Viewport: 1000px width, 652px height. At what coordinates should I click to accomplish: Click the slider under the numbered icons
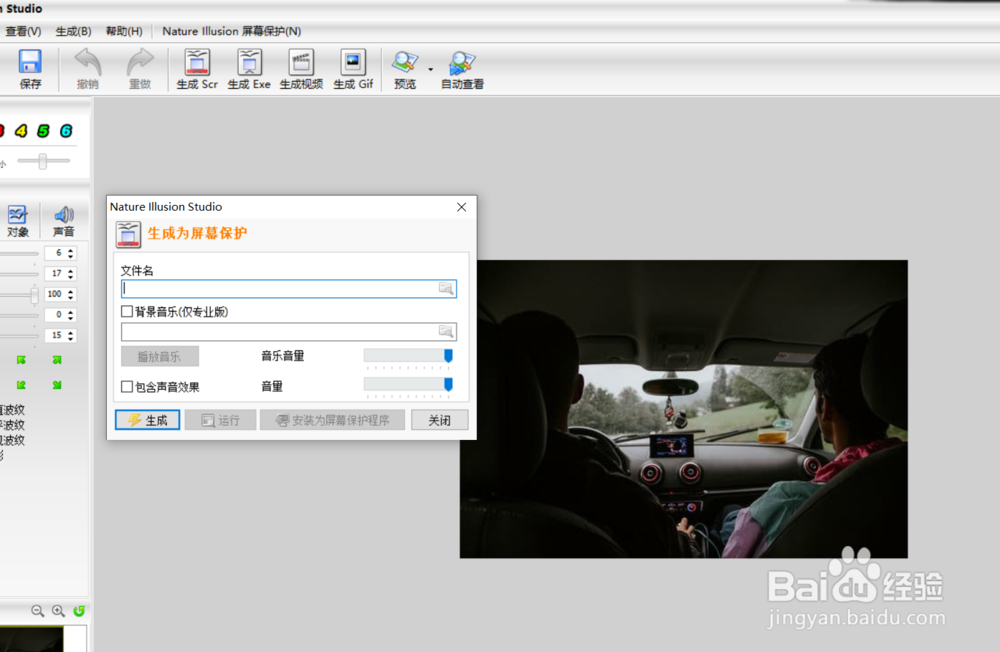pyautogui.click(x=43, y=161)
